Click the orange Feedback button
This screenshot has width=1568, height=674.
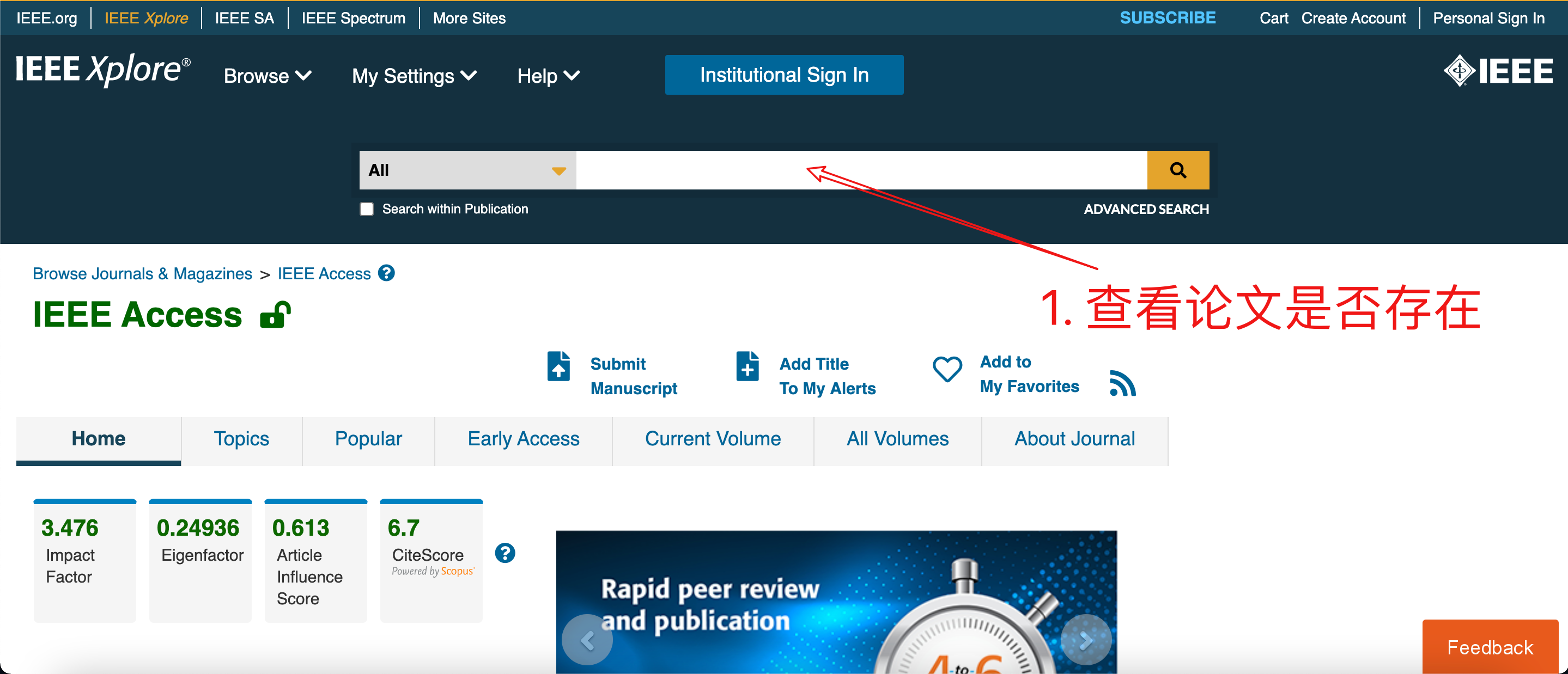coord(1490,647)
